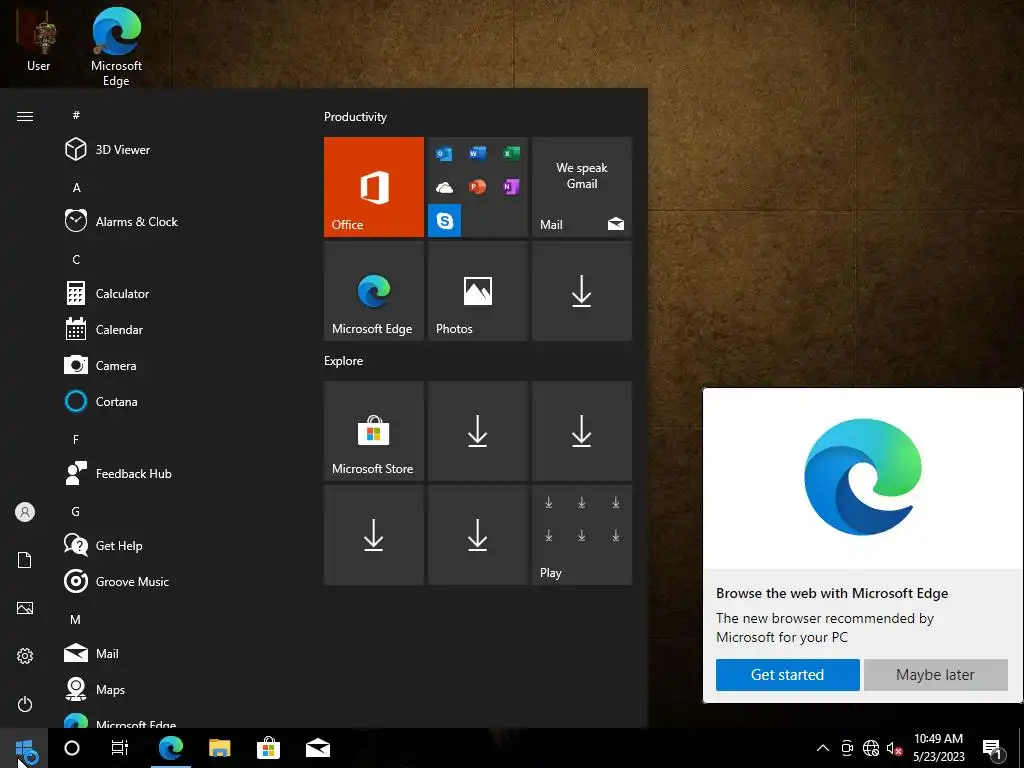Screen dimensions: 1024x768
Task: Open OneNote icon in Office group tile
Action: (x=511, y=187)
